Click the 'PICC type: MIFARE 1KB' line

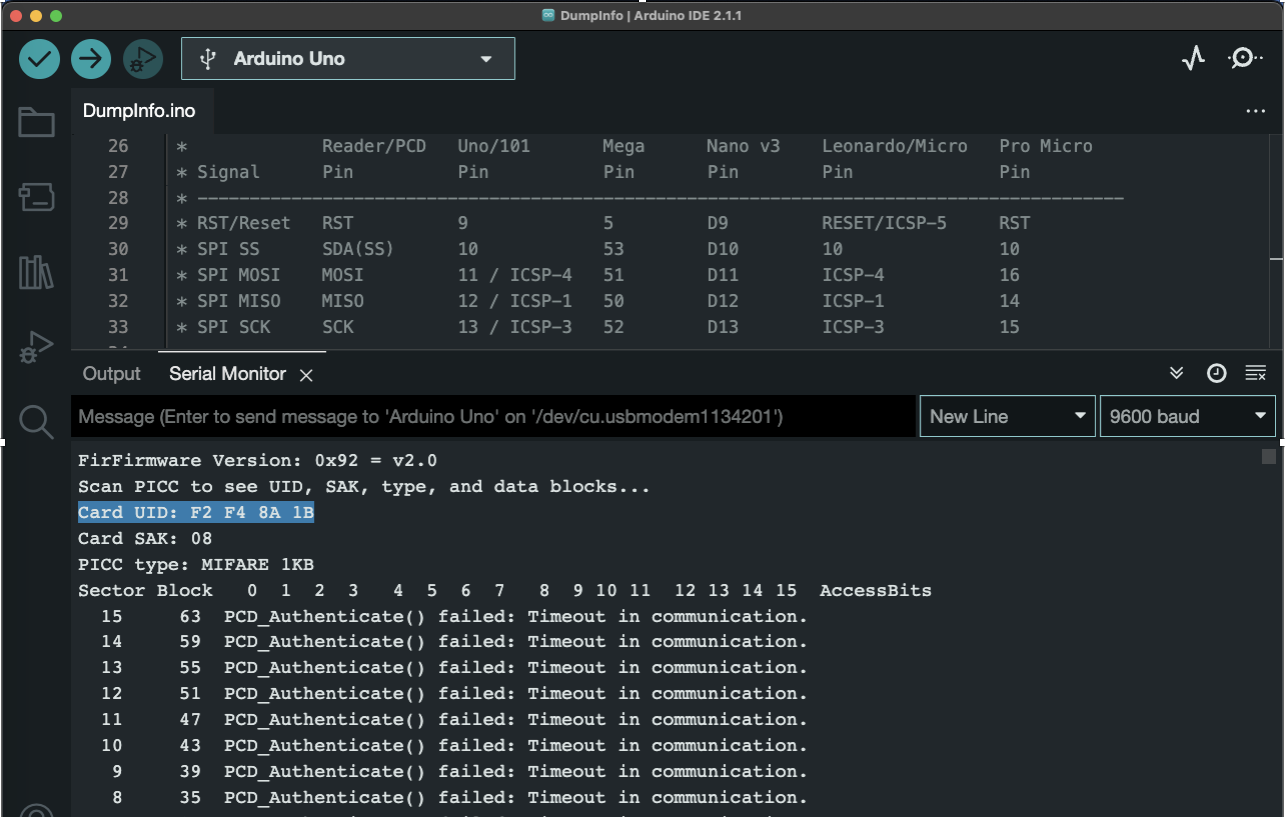pyautogui.click(x=197, y=565)
